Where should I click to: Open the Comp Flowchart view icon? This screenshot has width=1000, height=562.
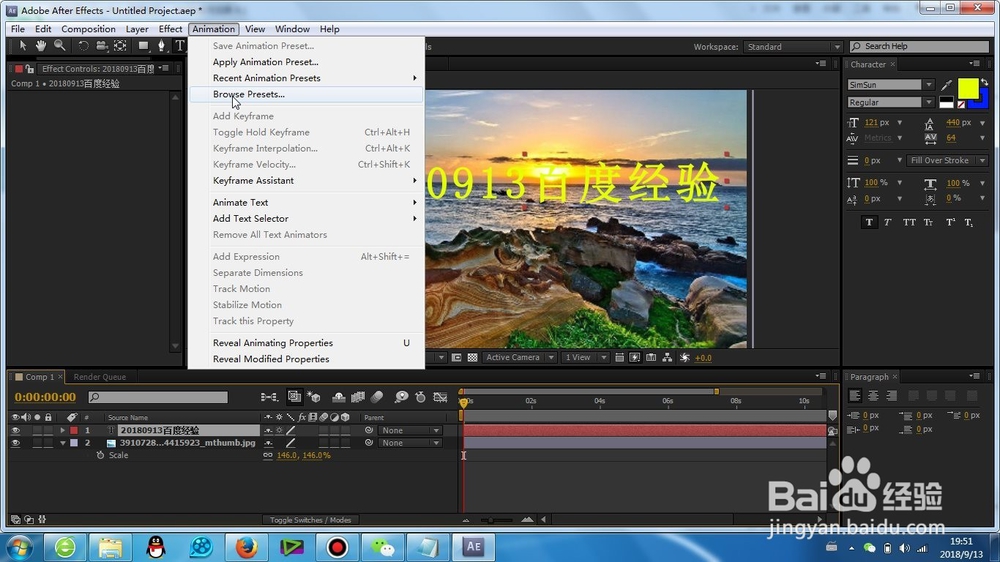[667, 358]
